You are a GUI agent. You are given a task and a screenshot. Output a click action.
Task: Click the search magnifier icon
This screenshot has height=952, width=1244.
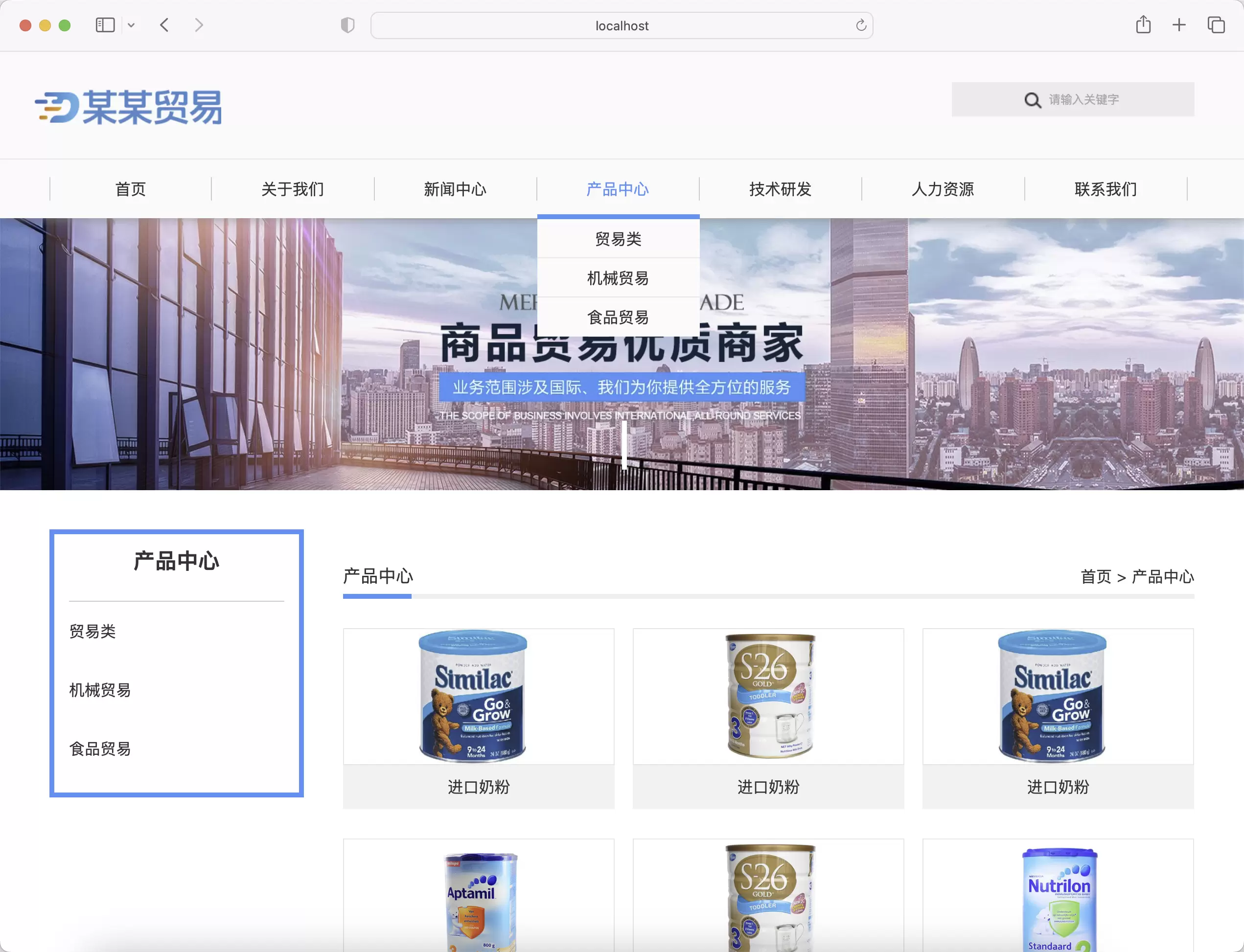1032,100
